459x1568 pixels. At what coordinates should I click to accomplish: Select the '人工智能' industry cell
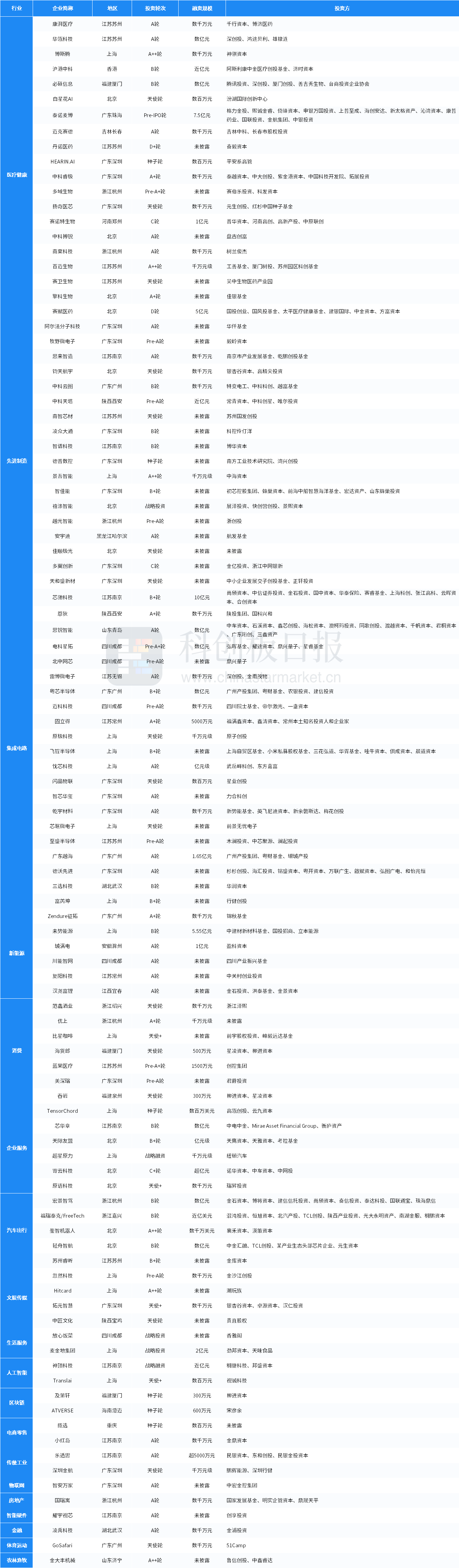16,1373
